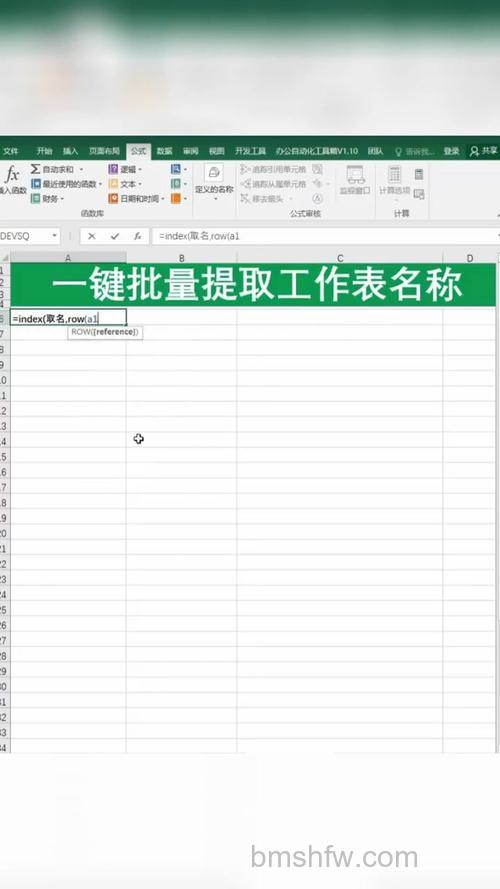This screenshot has width=500, height=889.
Task: Click the AutoSum sigma icon
Action: point(36,169)
